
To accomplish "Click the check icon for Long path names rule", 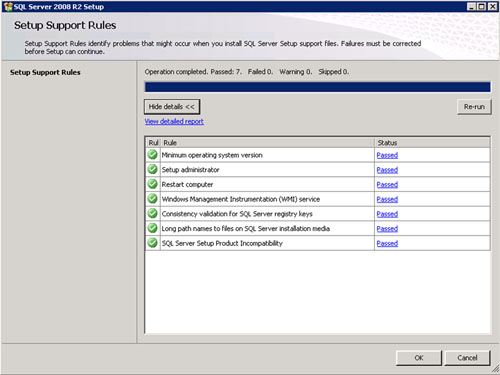I will [153, 228].
